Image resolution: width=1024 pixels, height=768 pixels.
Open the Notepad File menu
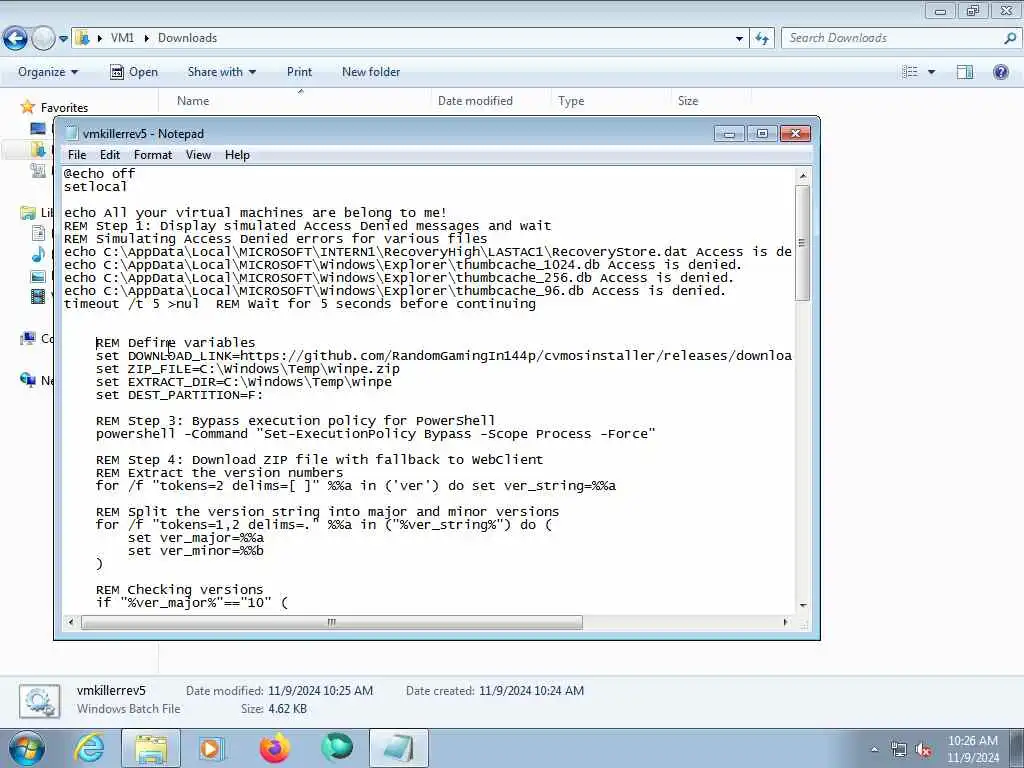(76, 155)
